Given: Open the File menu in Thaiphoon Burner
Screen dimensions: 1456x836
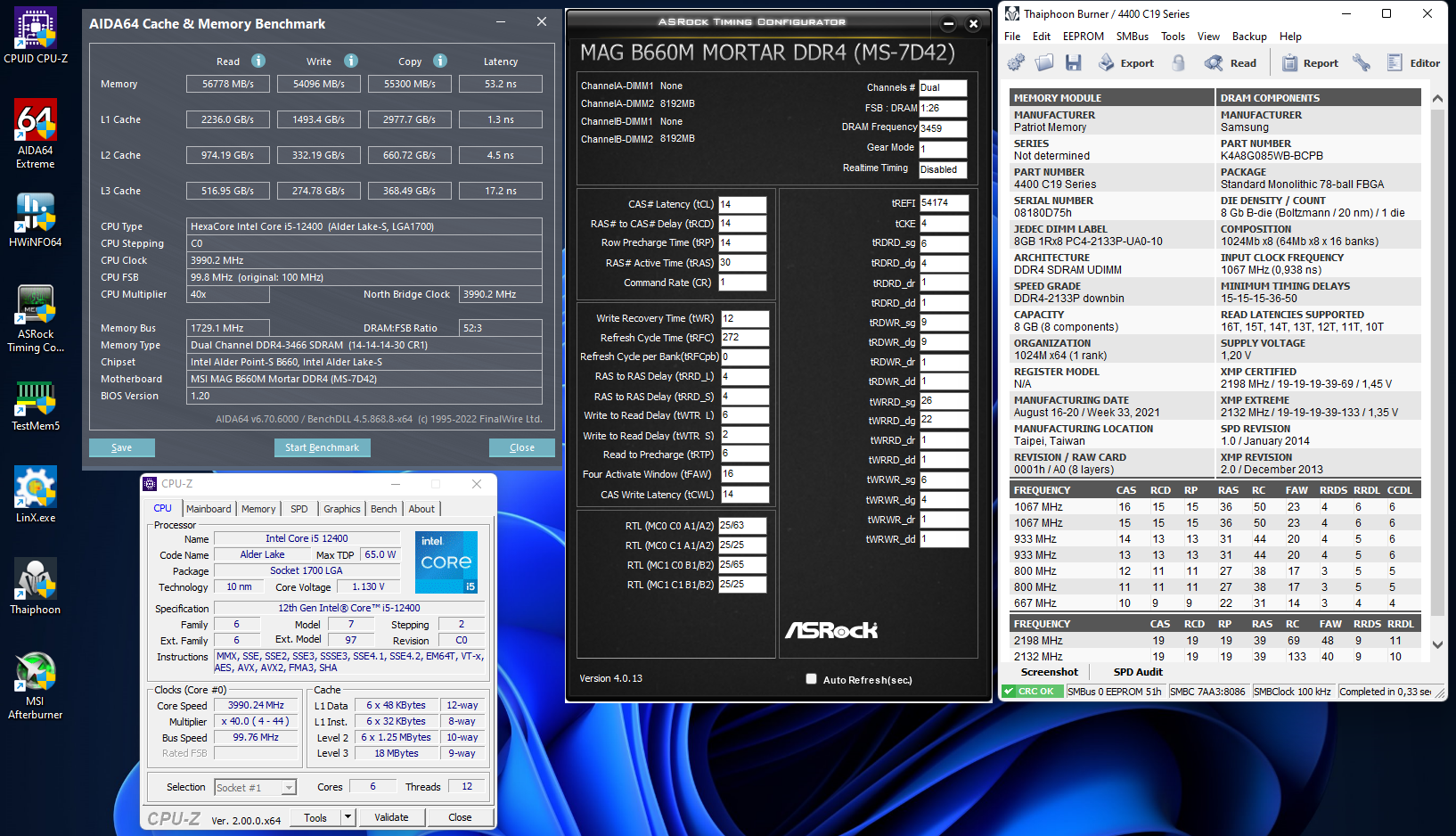Looking at the screenshot, I should click(x=1012, y=37).
